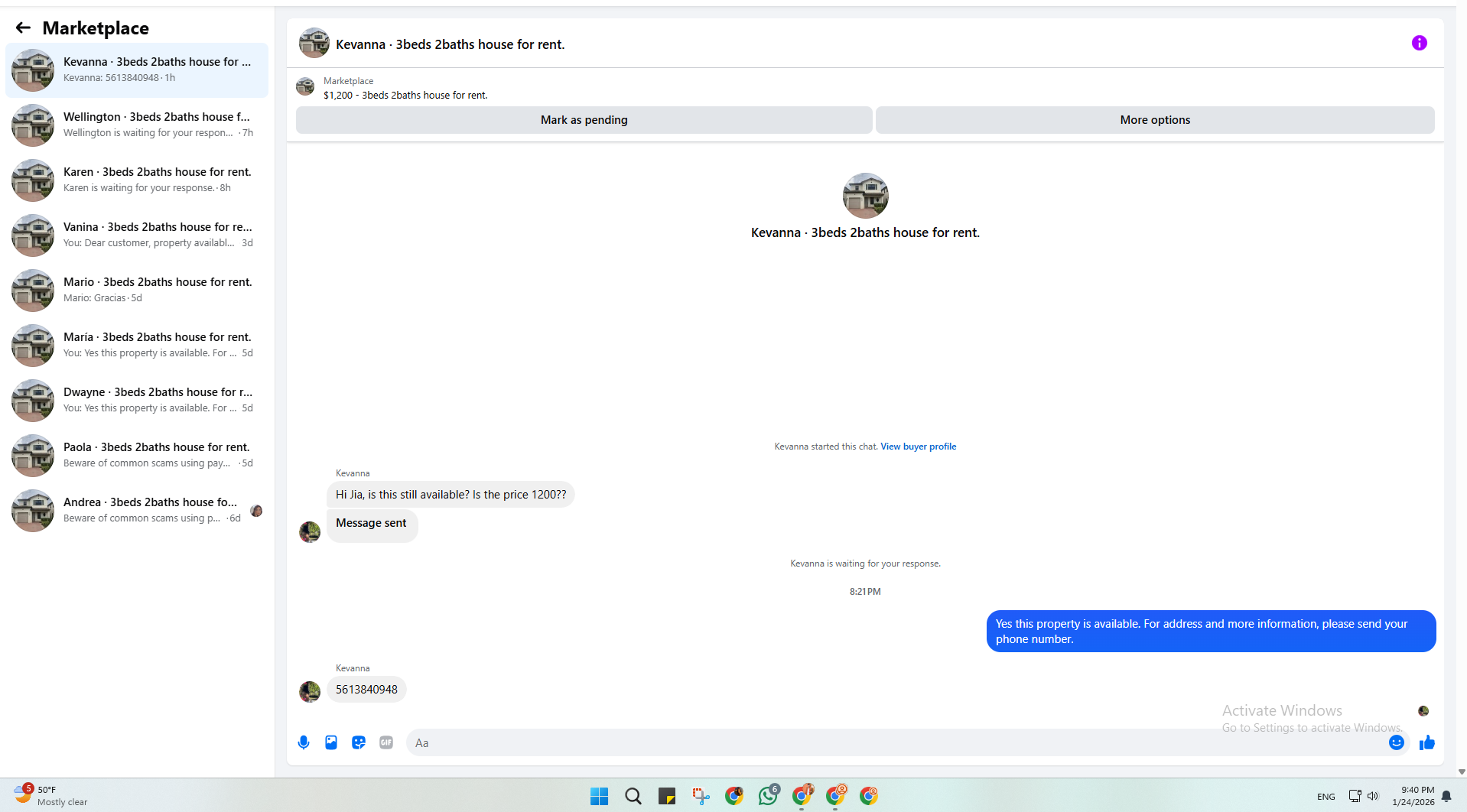Viewport: 1467px width, 812px height.
Task: Open WhatsApp from the taskbar
Action: tap(768, 796)
